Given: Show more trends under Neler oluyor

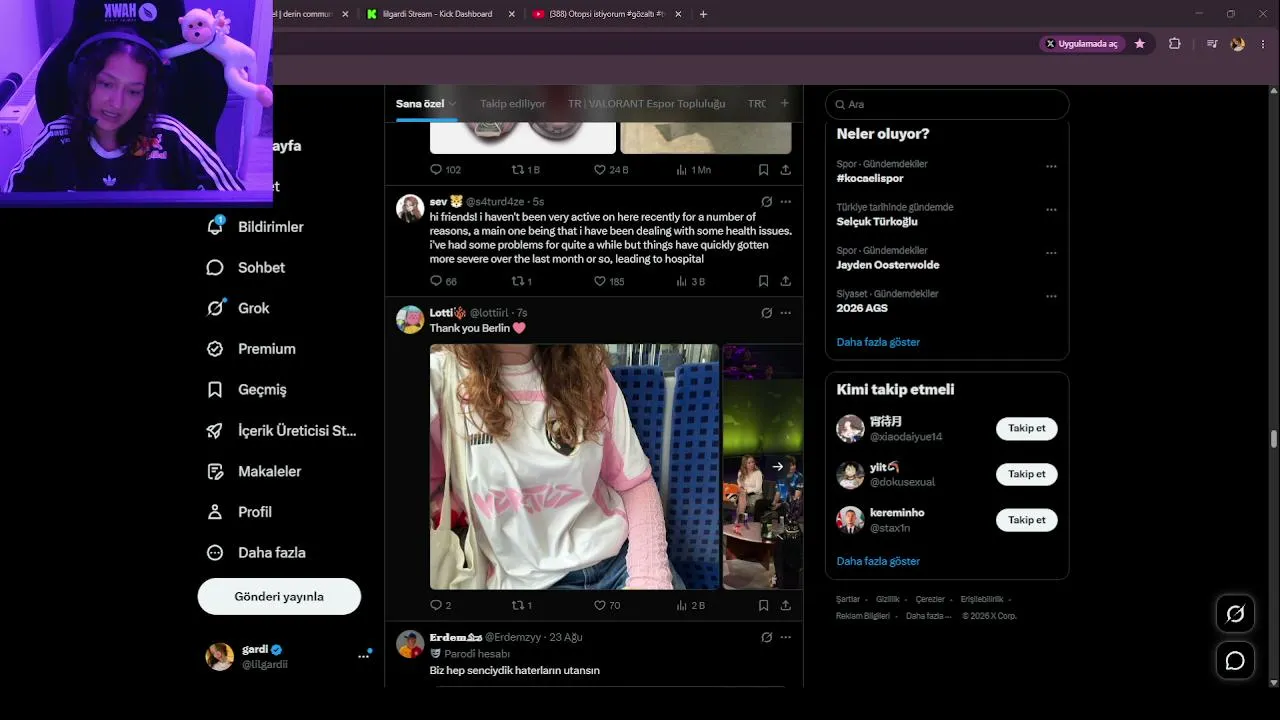Looking at the screenshot, I should coord(878,342).
